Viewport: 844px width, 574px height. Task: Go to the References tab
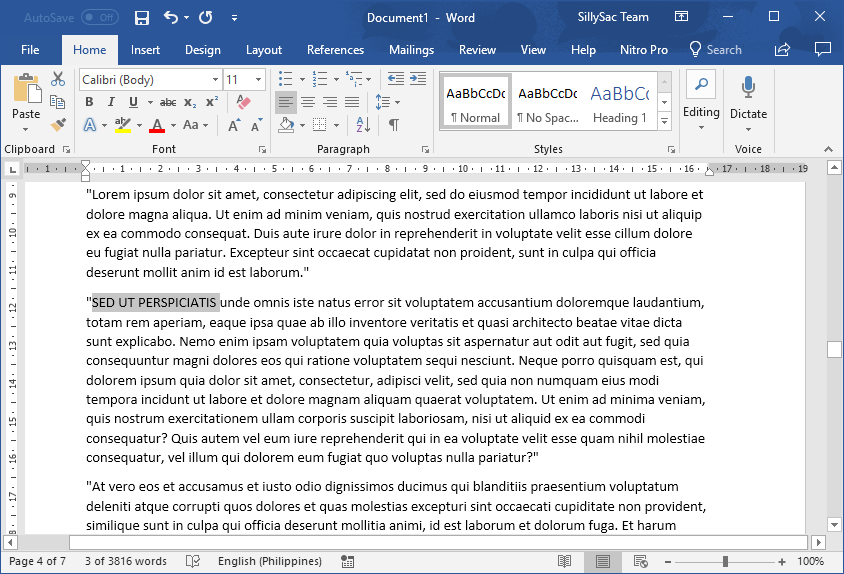point(335,50)
